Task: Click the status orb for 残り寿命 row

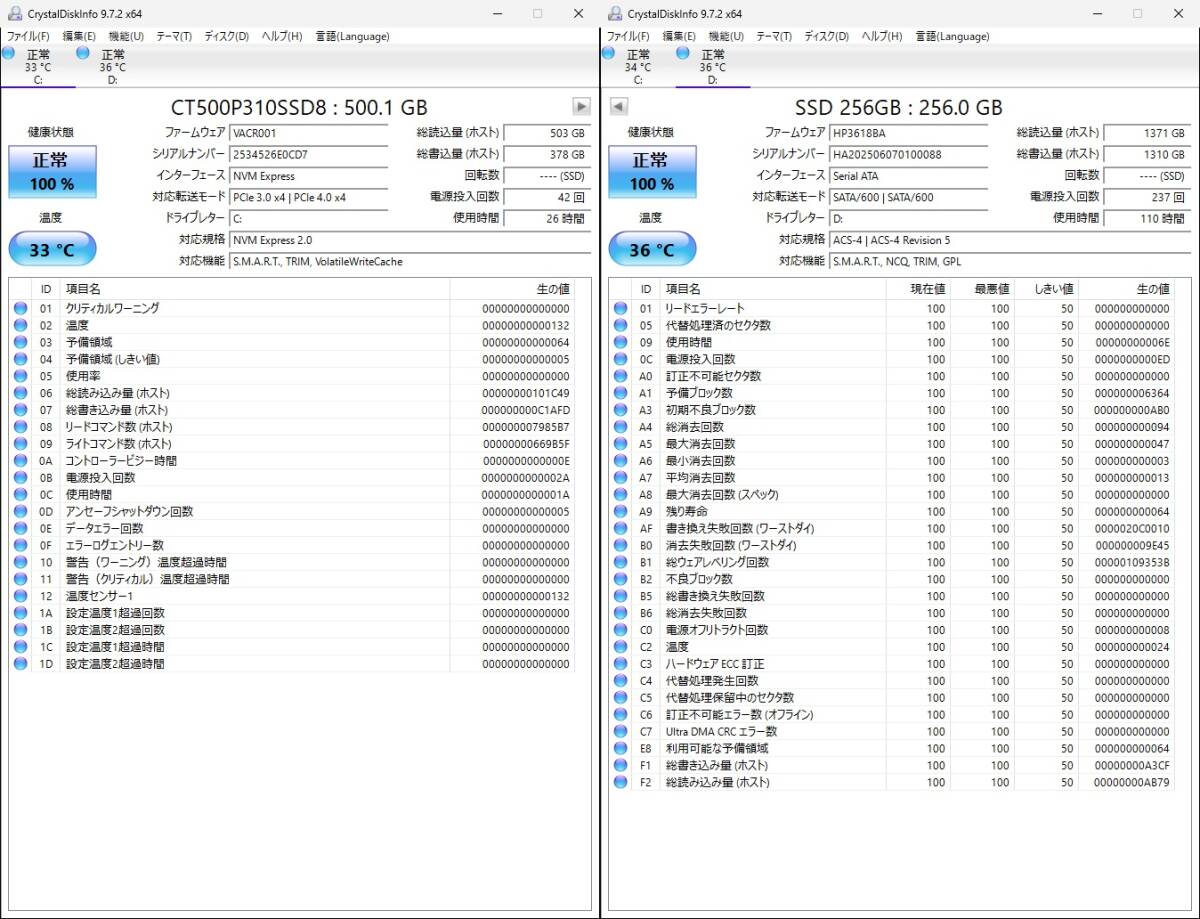Action: (620, 512)
